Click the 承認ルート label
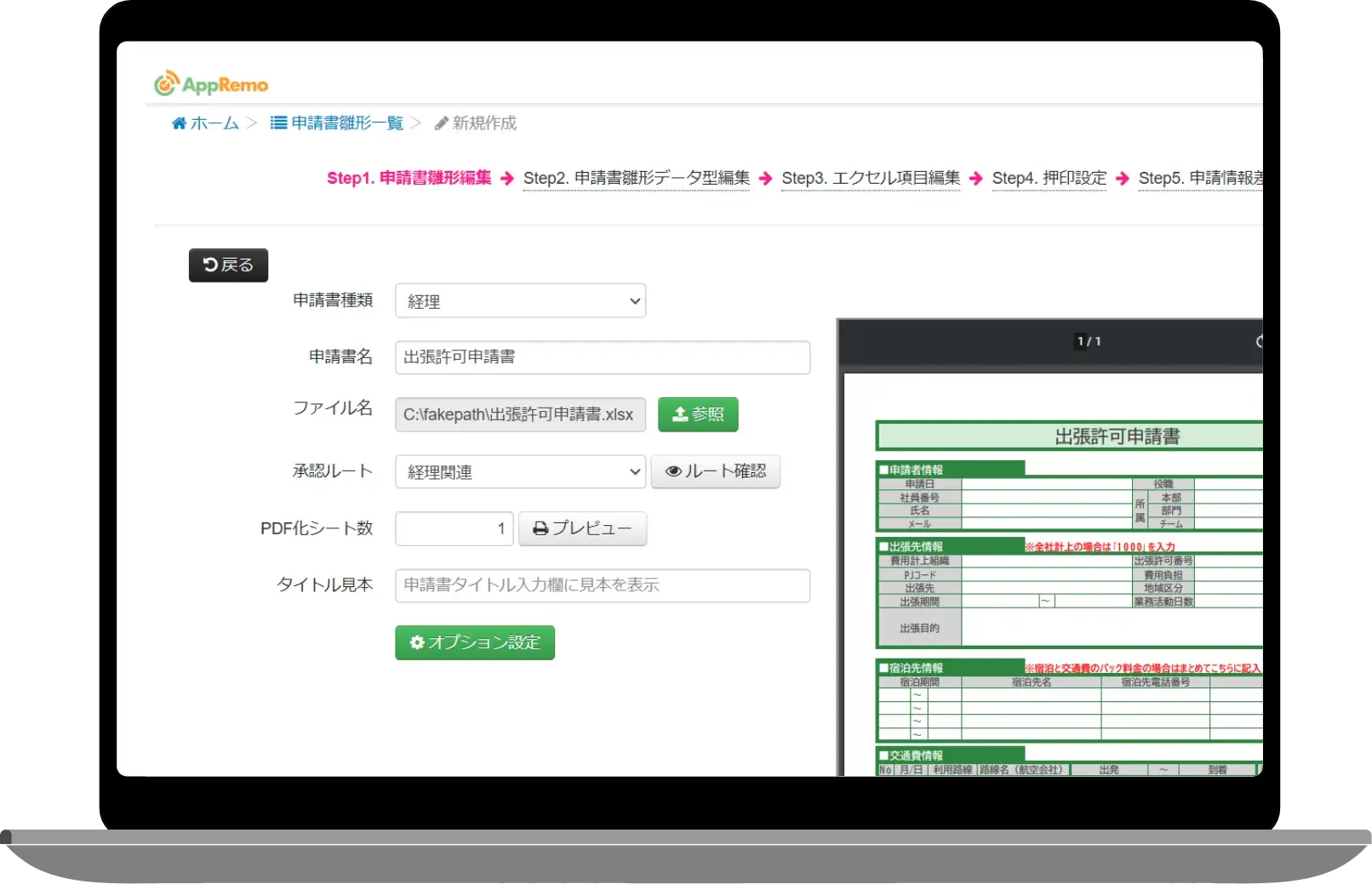1372x884 pixels. click(x=333, y=471)
